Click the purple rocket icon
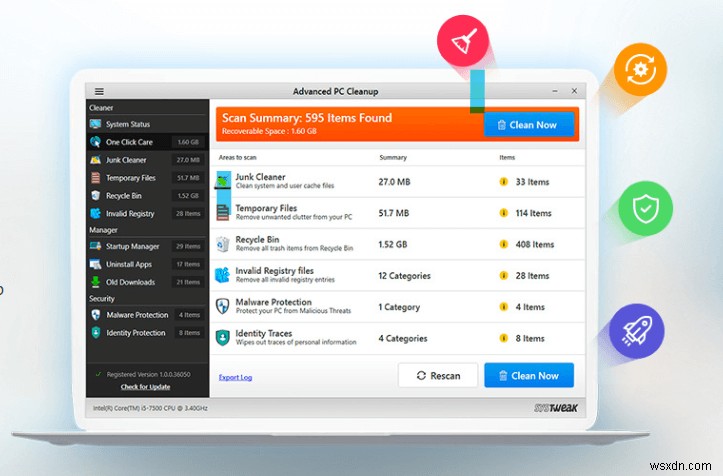This screenshot has height=476, width=723. point(637,331)
